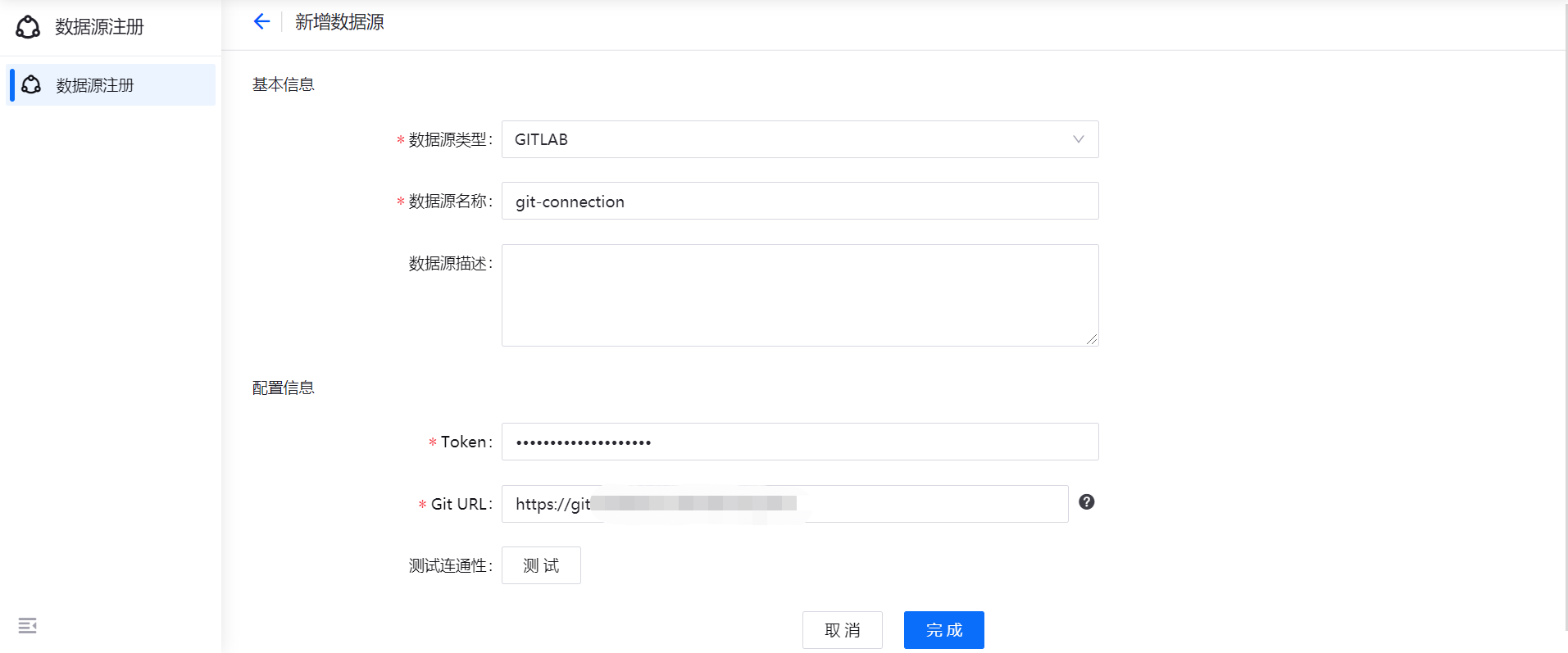Click the blue 完成 button

click(944, 630)
